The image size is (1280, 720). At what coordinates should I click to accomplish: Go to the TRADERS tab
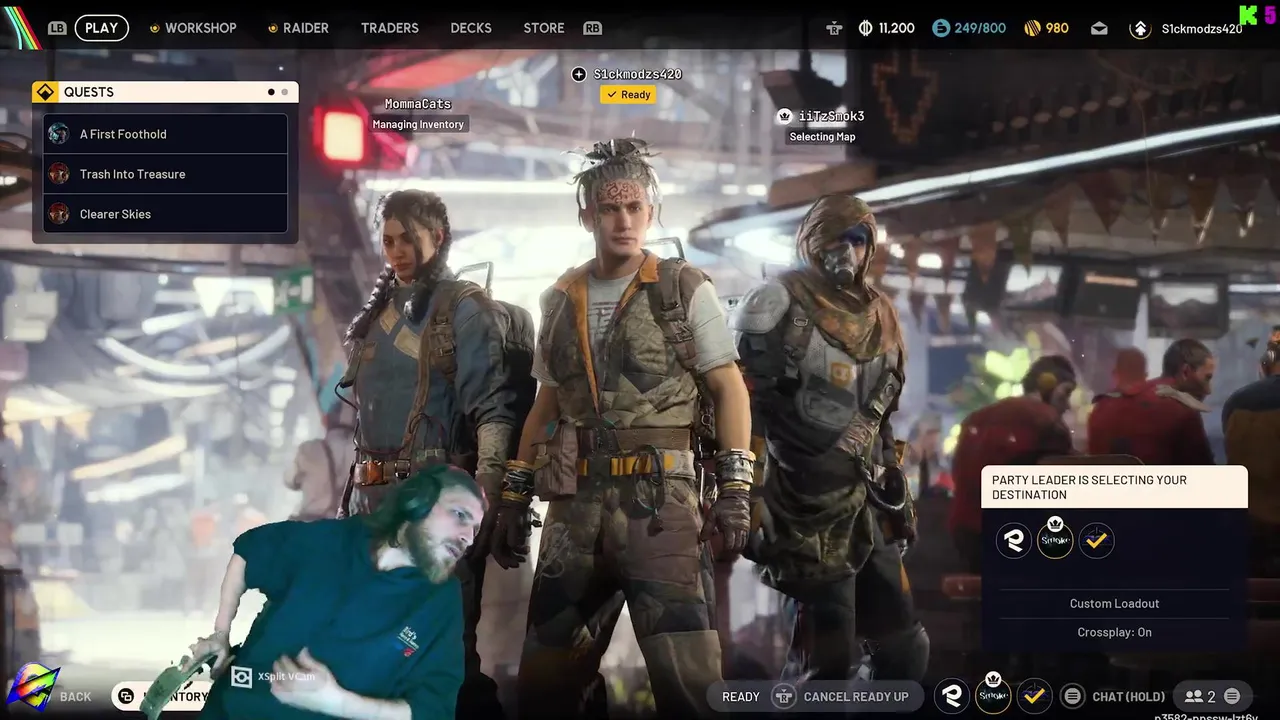pos(390,28)
